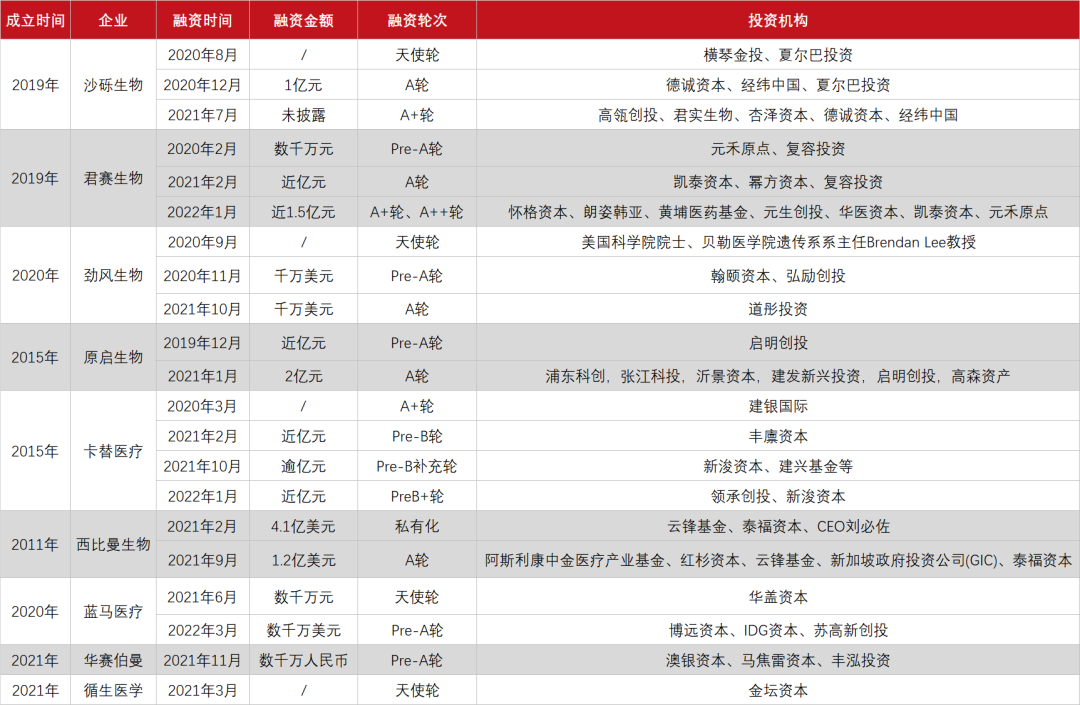
Task: Select the 2021年11月 funding date cell
Action: coord(202,660)
